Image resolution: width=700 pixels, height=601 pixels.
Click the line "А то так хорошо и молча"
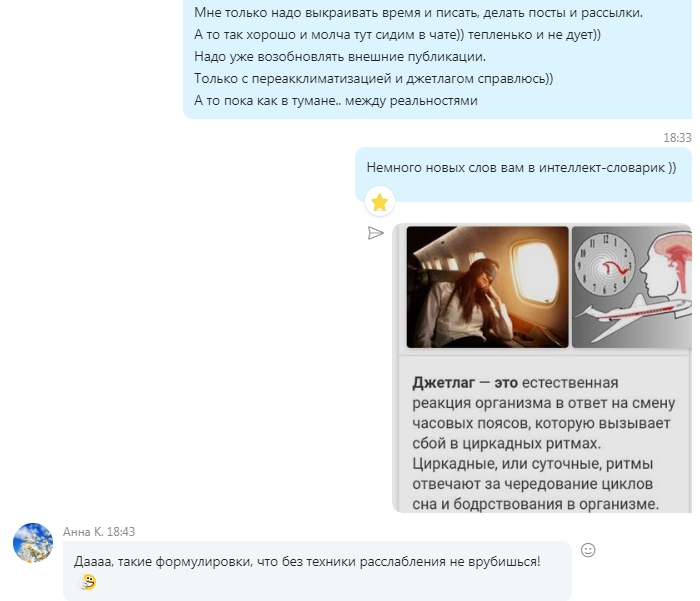pos(397,34)
